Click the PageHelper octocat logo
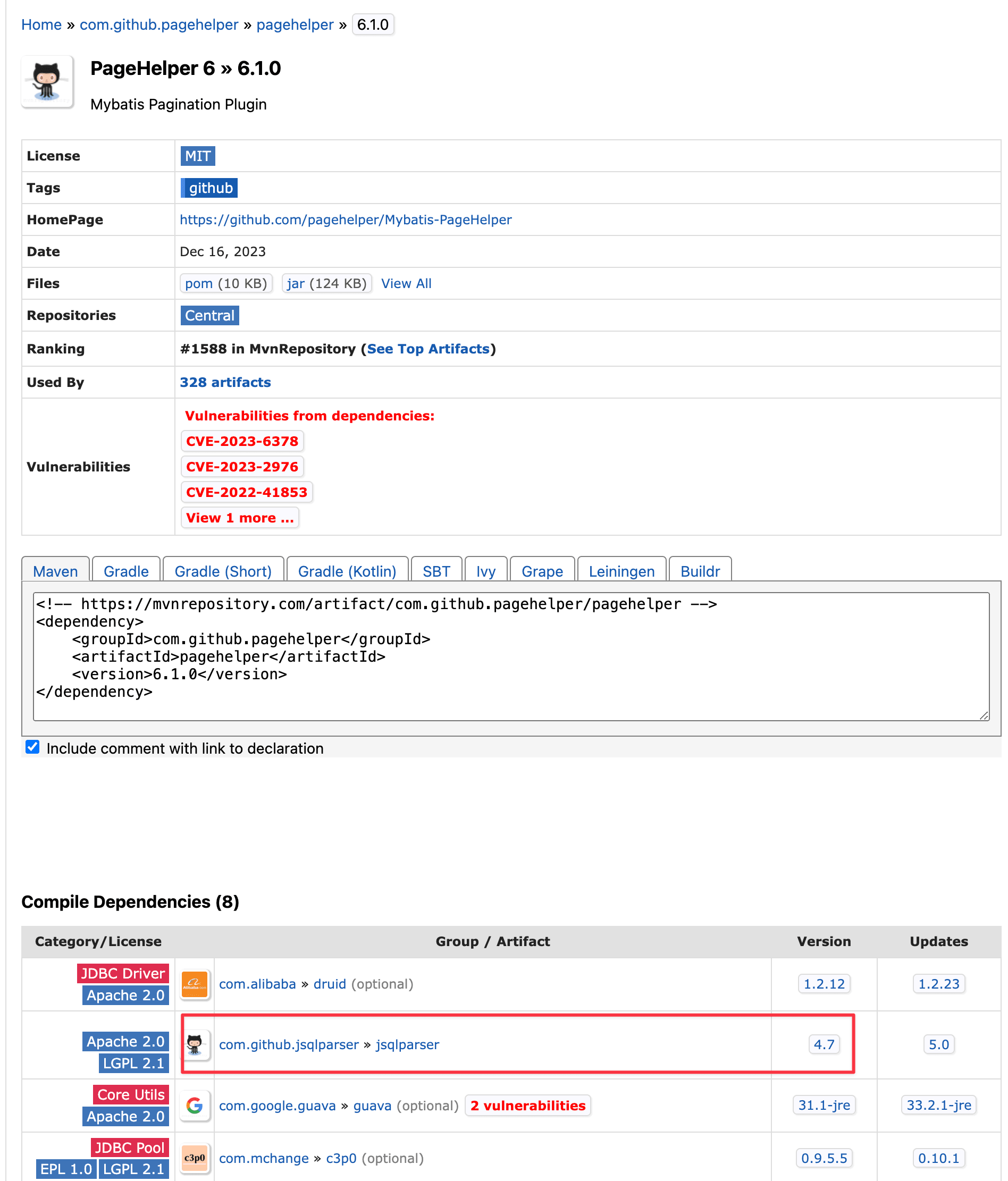The width and height of the screenshot is (1008, 1181). coord(48,81)
